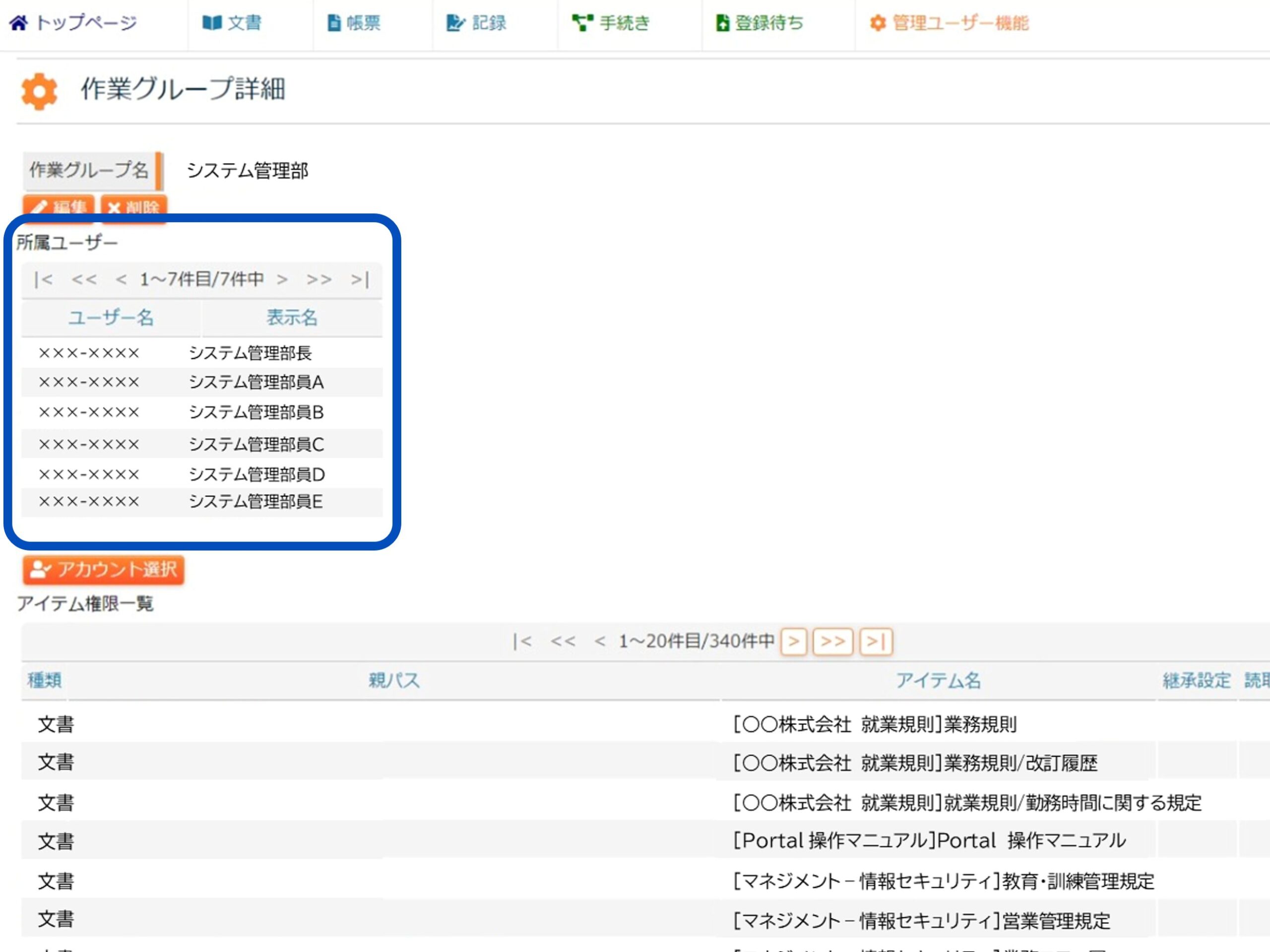Sort items by 親パス column header
The image size is (1270, 952).
pyautogui.click(x=394, y=681)
